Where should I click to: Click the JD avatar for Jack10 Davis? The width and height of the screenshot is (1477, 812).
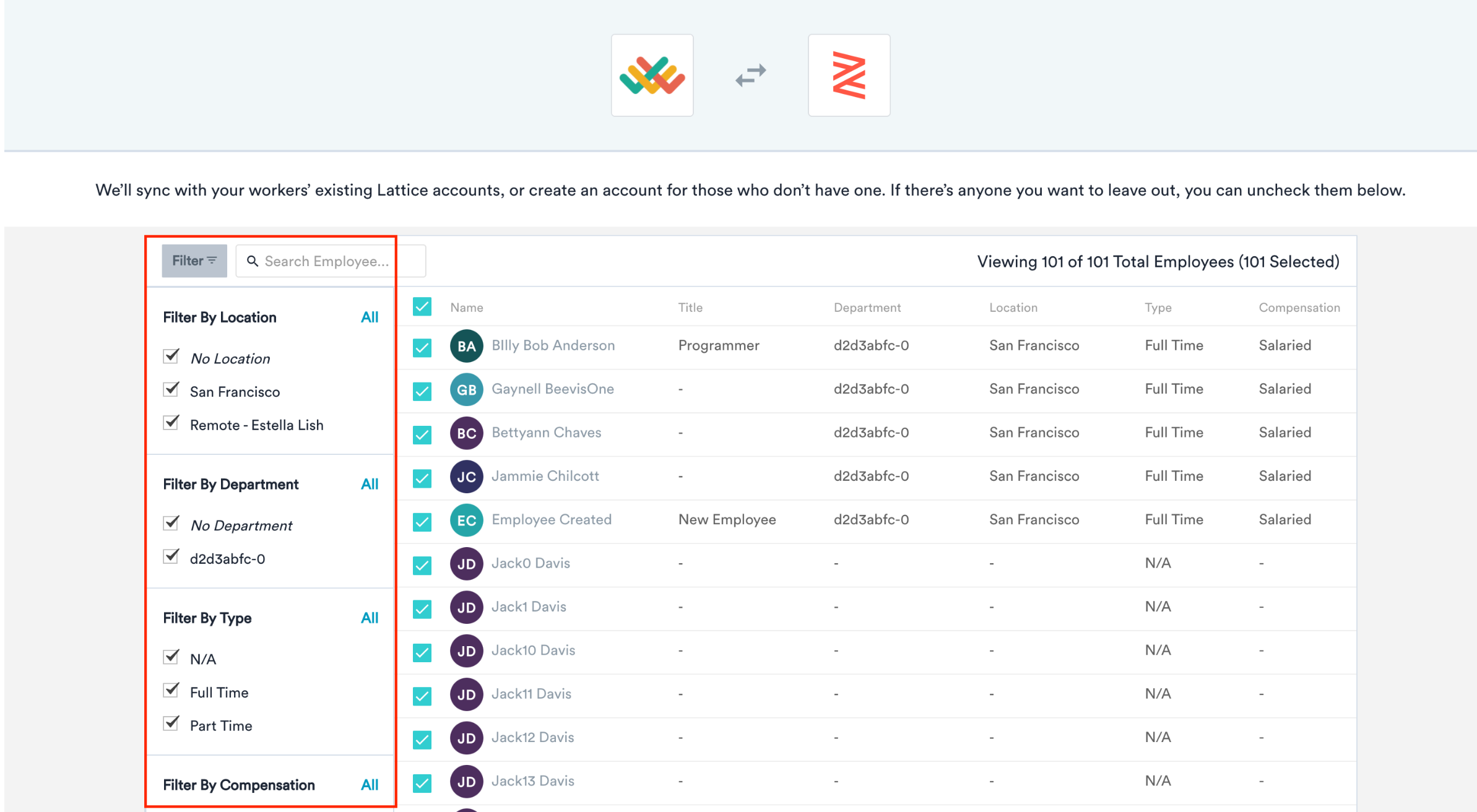coord(466,651)
